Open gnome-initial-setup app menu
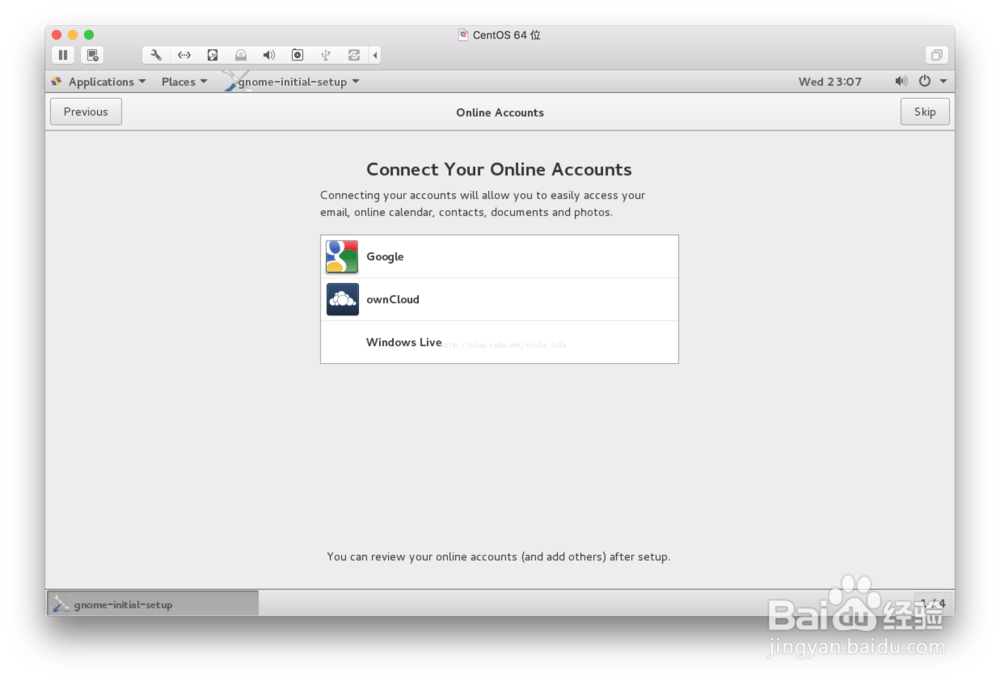Viewport: 1000px width, 681px height. tap(291, 82)
